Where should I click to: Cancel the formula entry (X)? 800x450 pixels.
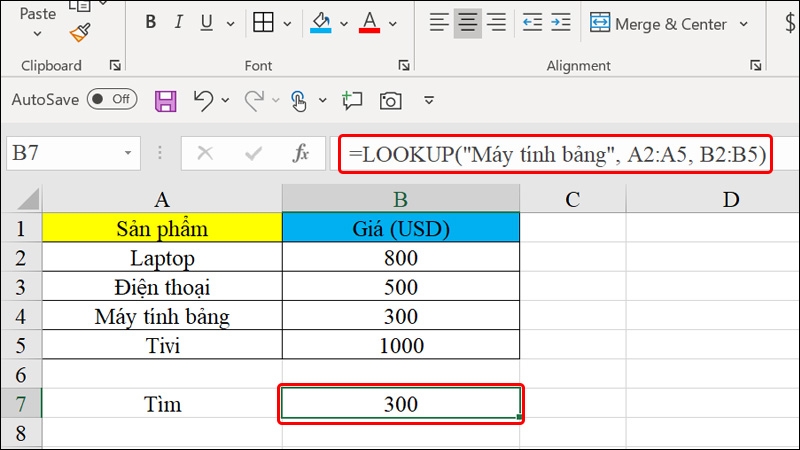[205, 153]
